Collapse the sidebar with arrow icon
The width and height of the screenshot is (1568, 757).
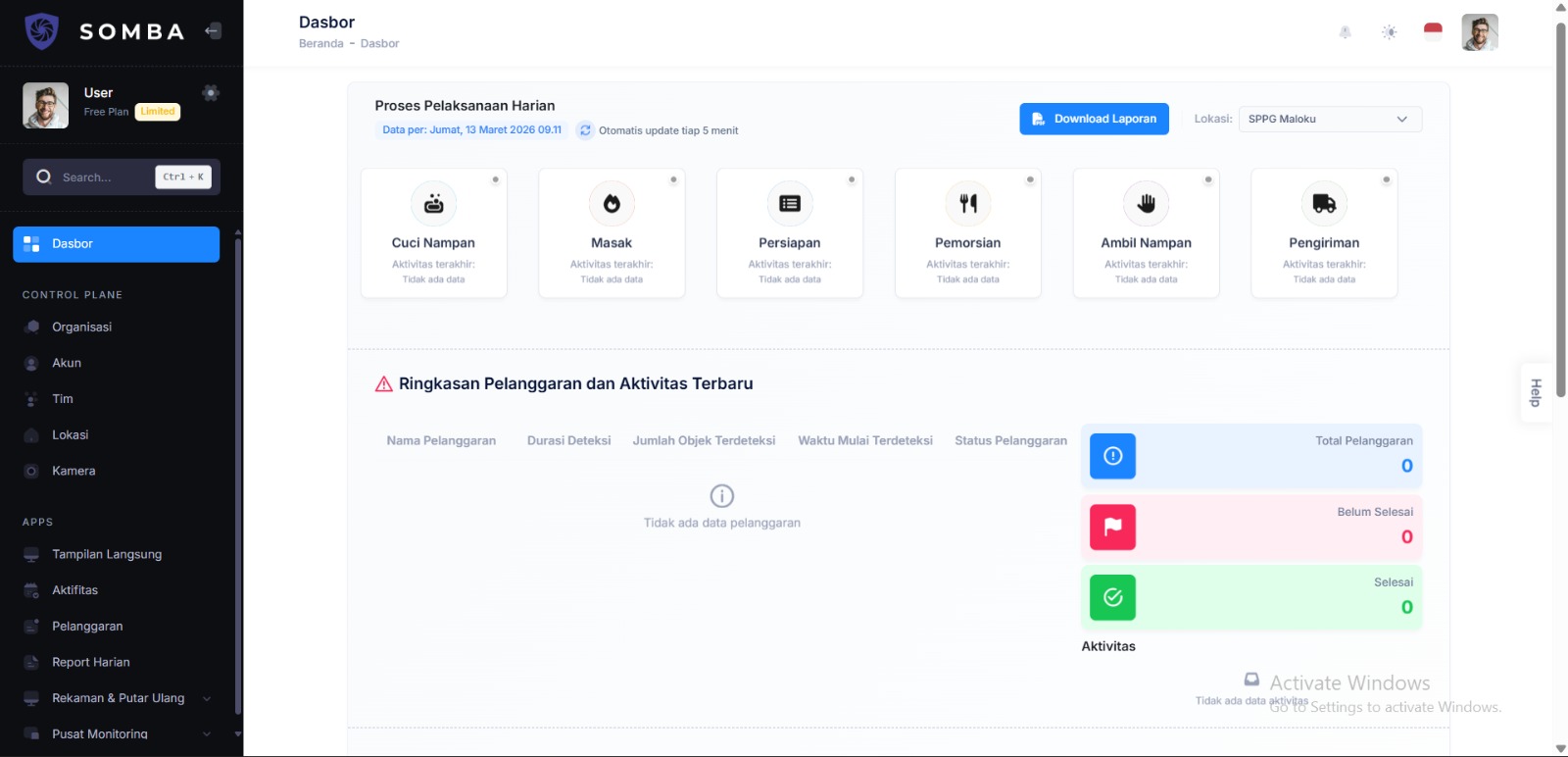tap(213, 31)
